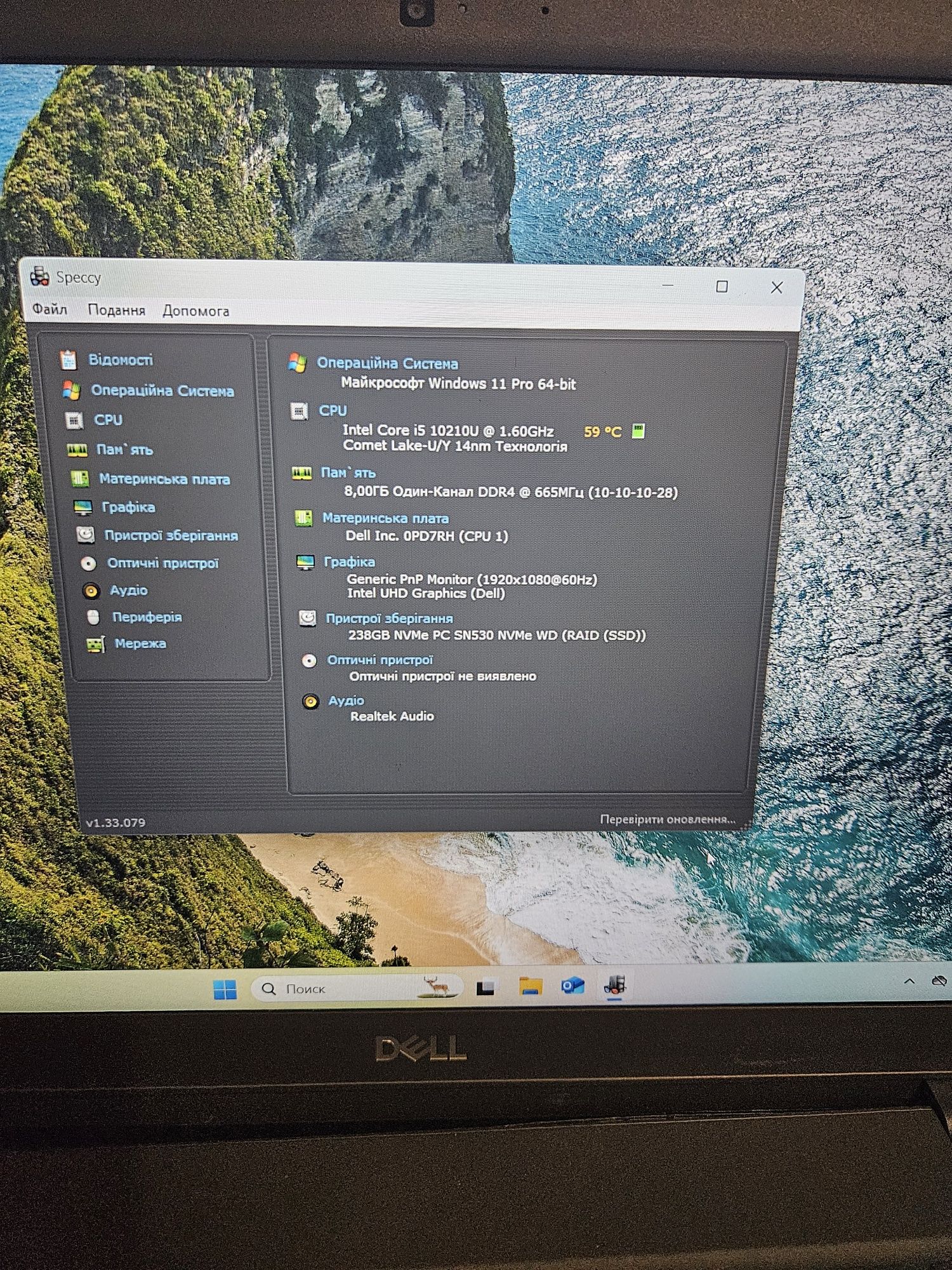
Task: Click the mouse icon beside Периферія
Action: tap(93, 617)
